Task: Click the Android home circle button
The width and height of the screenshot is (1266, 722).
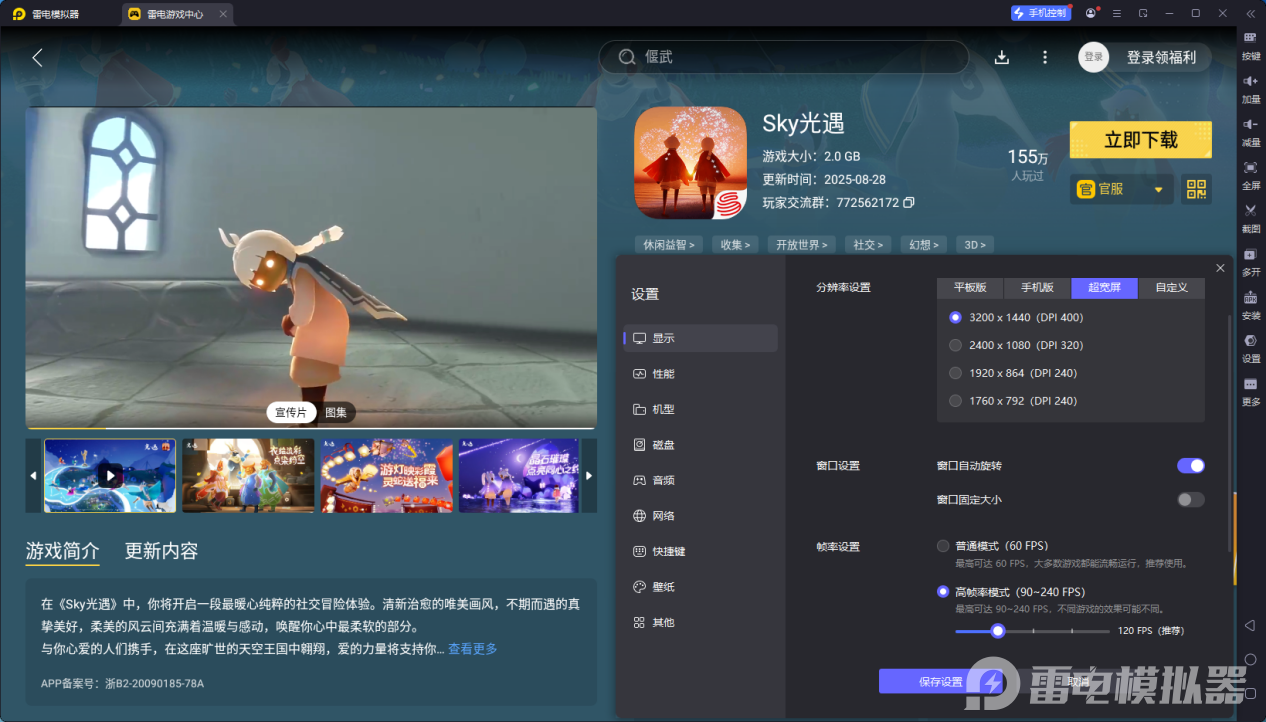Action: pos(1250,659)
